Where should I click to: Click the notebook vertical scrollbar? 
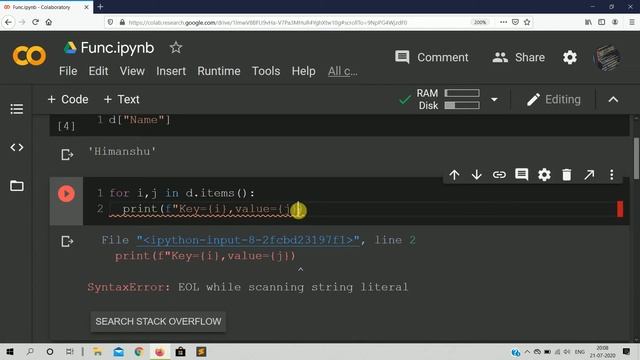(x=636, y=158)
